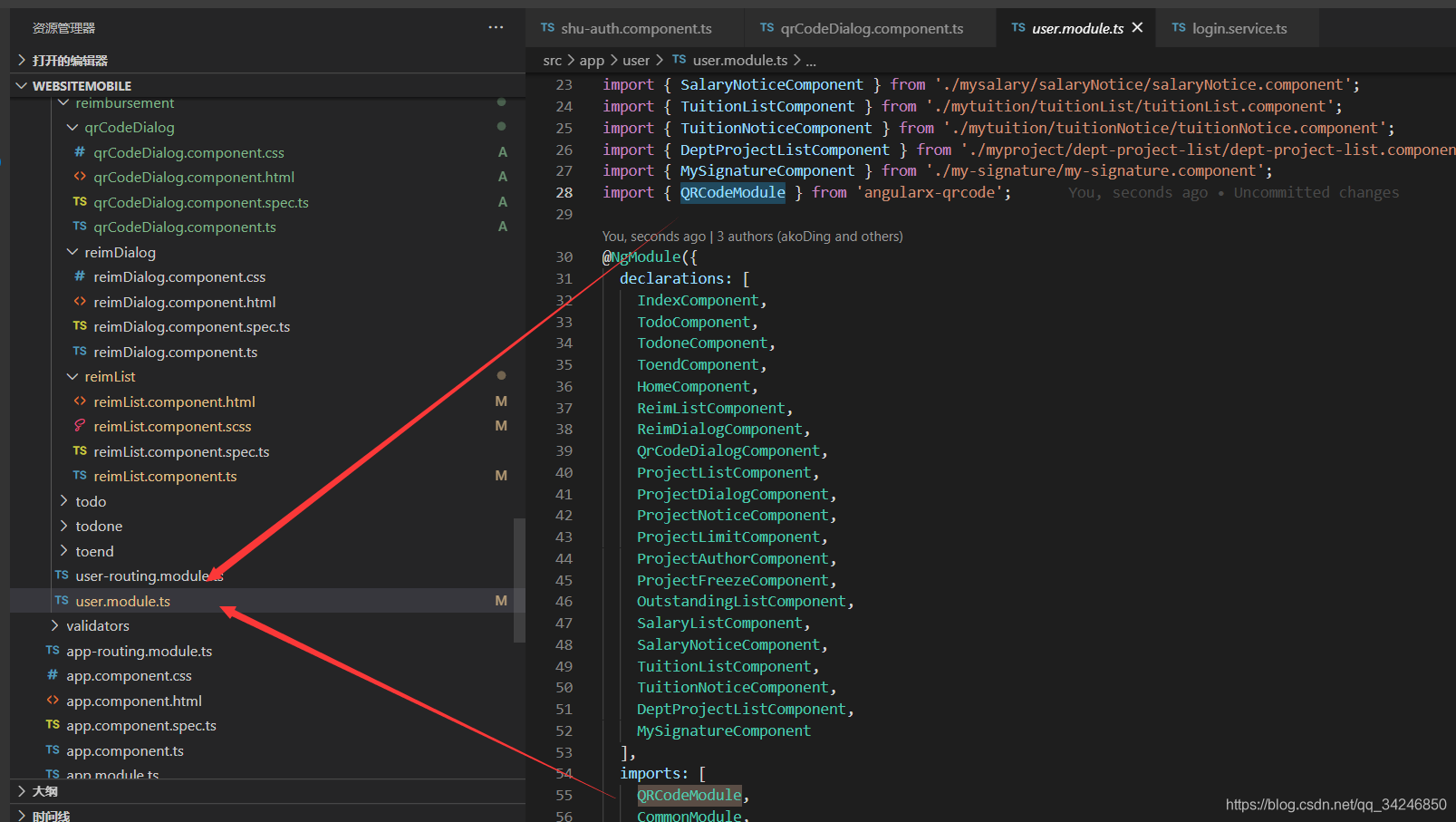Open qrCodeDialog.component.spec.ts file
1456x822 pixels.
click(201, 202)
